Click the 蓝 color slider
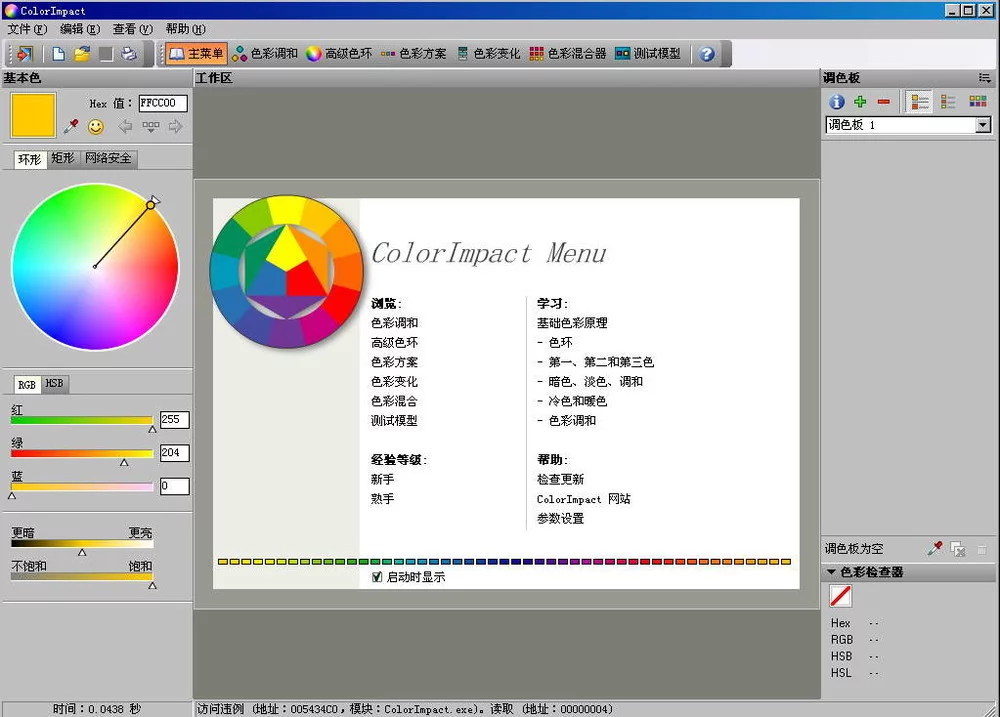1000x717 pixels. pyautogui.click(x=82, y=487)
